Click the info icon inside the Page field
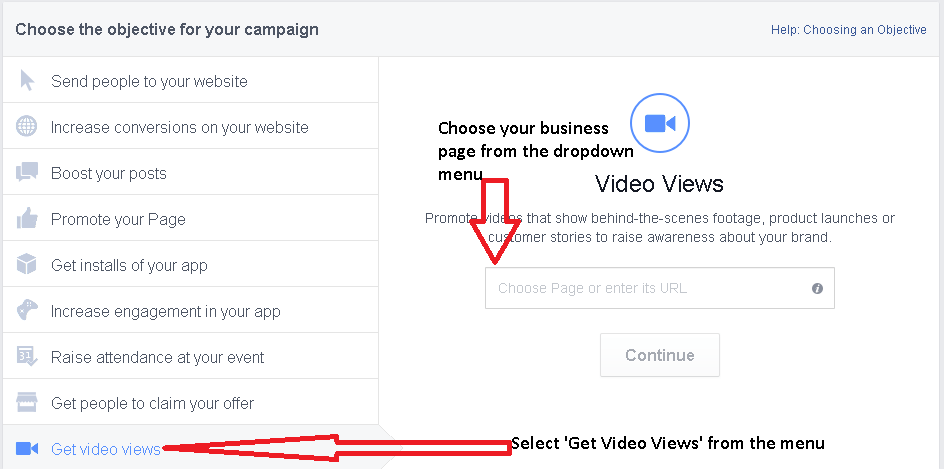Screen dimensions: 944x469 pyautogui.click(x=817, y=288)
